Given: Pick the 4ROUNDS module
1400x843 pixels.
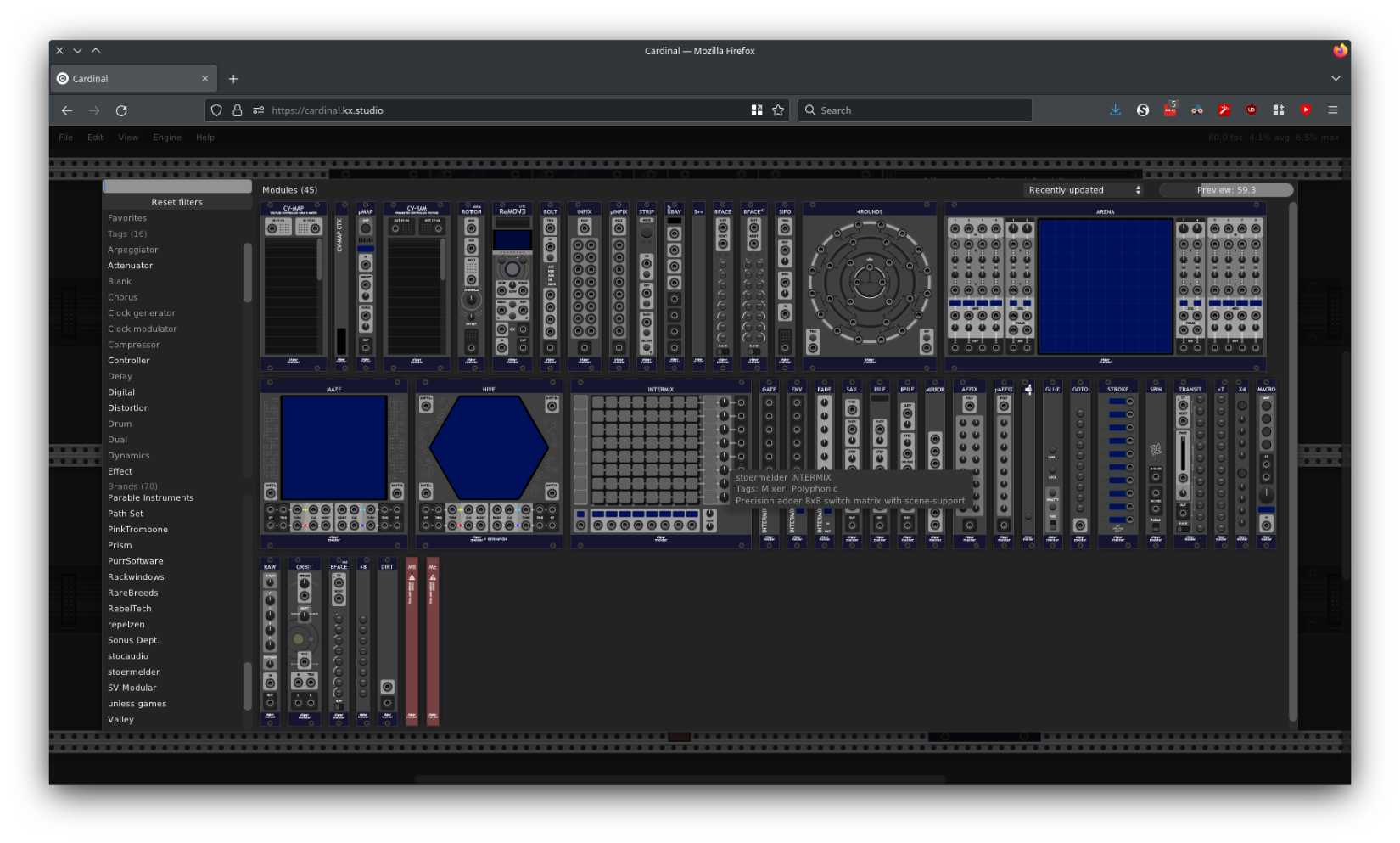Looking at the screenshot, I should [x=870, y=287].
